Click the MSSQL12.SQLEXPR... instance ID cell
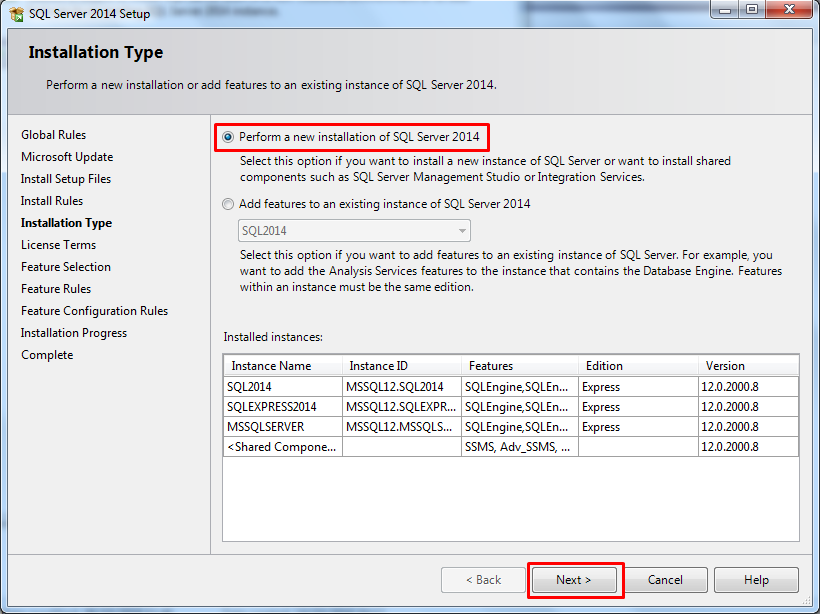The height and width of the screenshot is (614, 820). point(402,406)
